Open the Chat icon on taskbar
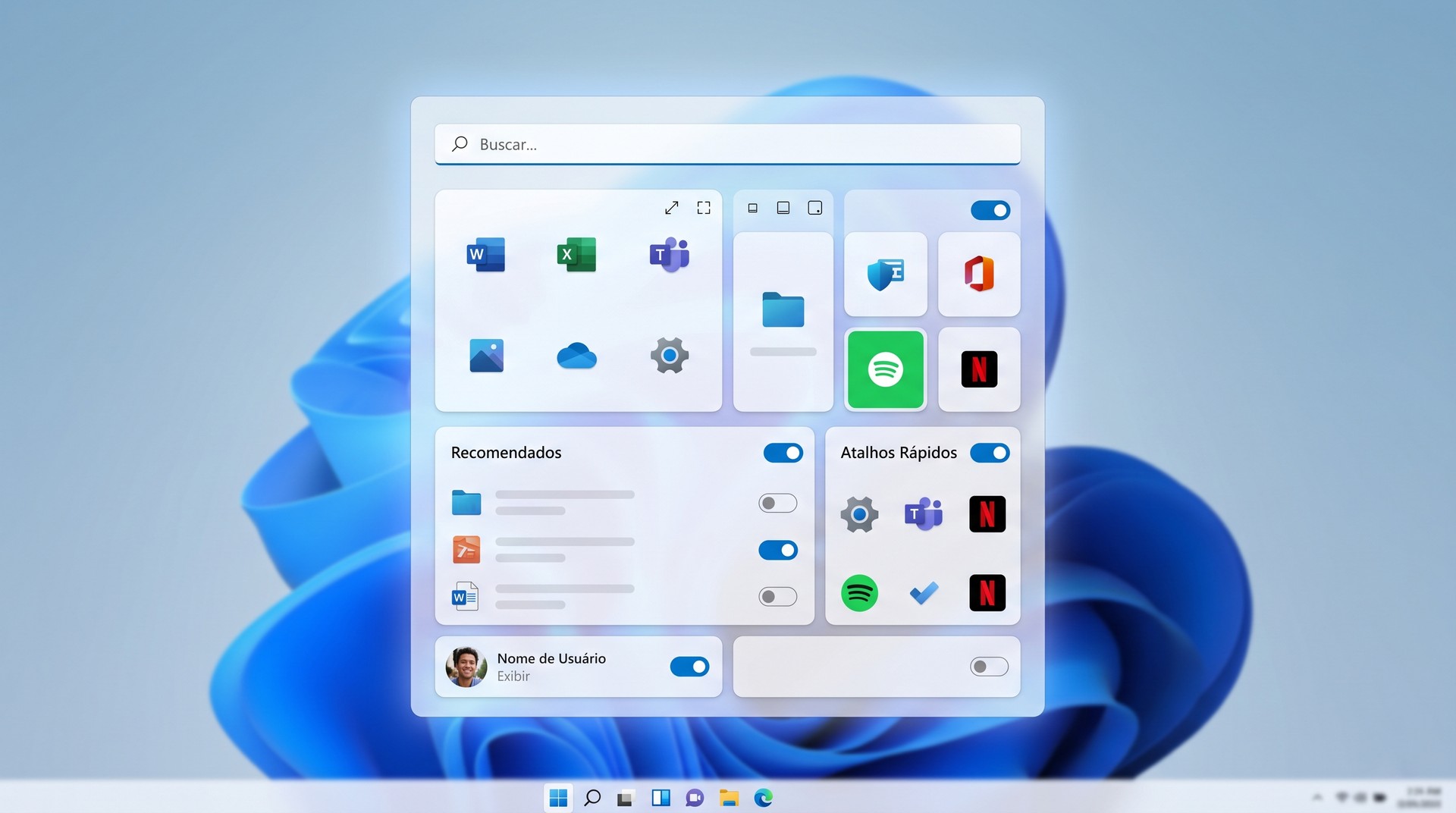The height and width of the screenshot is (813, 1456). pos(695,798)
